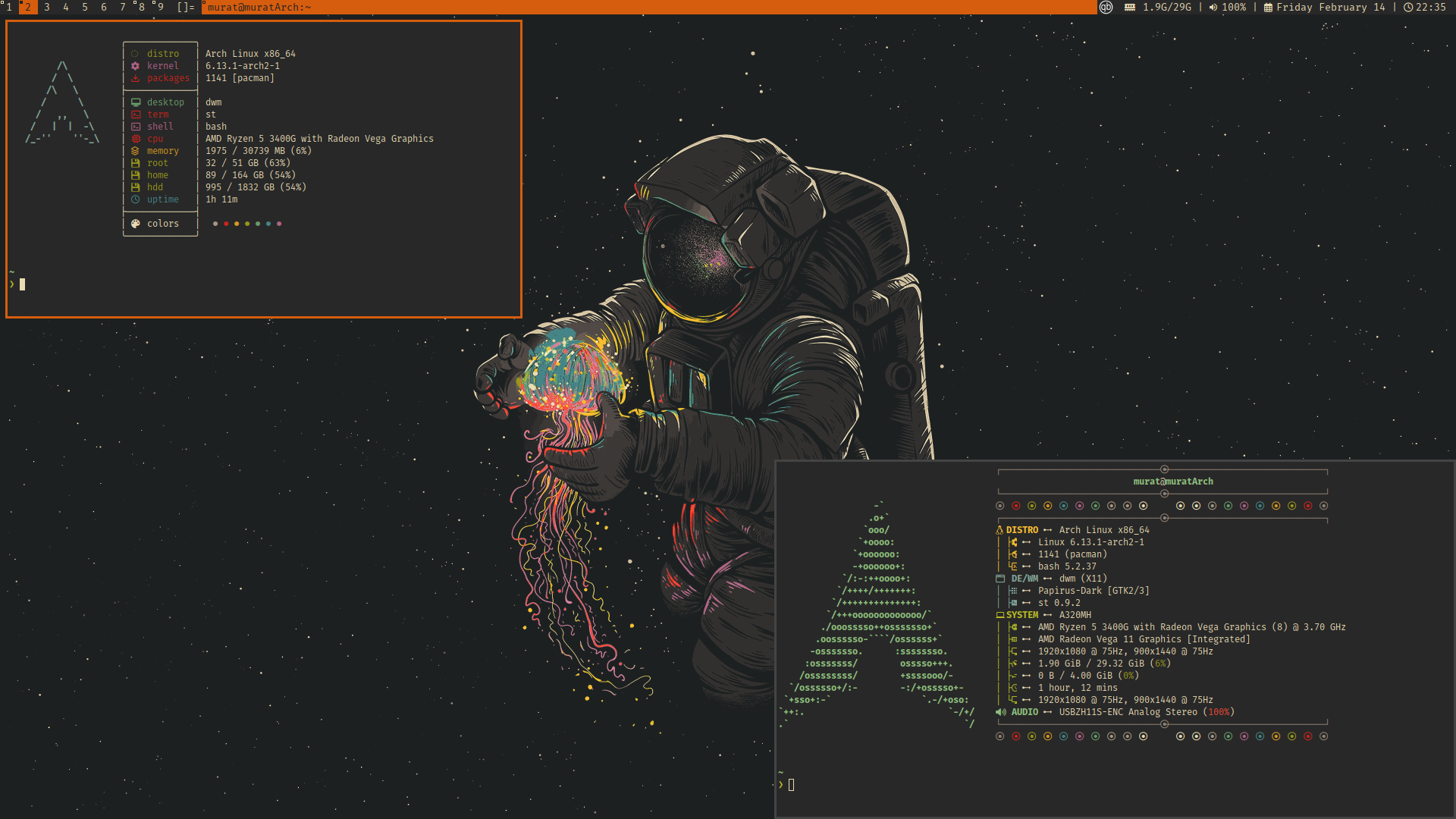Click the disk icon beside 'hdd'
Viewport: 1456px width, 819px height.
(x=135, y=187)
